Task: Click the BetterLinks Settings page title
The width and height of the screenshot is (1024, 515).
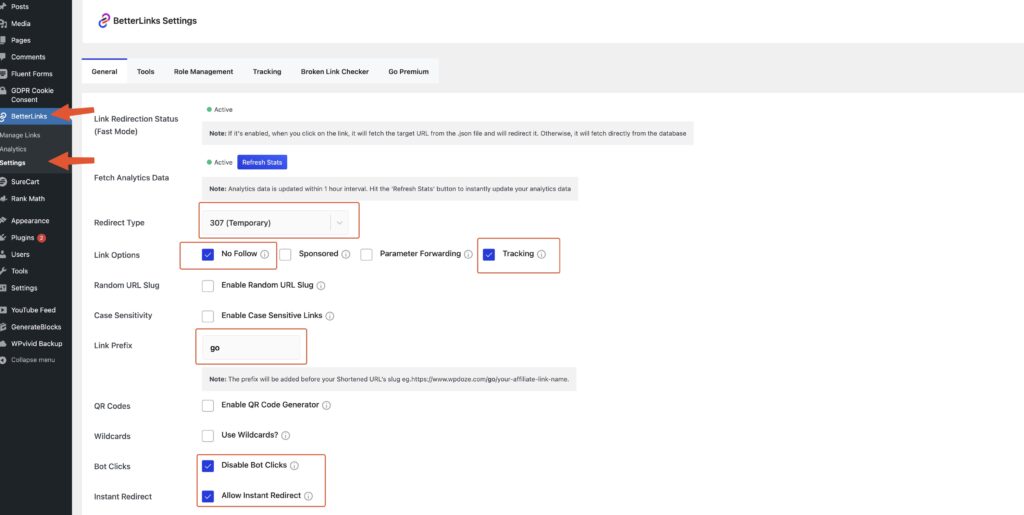Action: [x=156, y=21]
